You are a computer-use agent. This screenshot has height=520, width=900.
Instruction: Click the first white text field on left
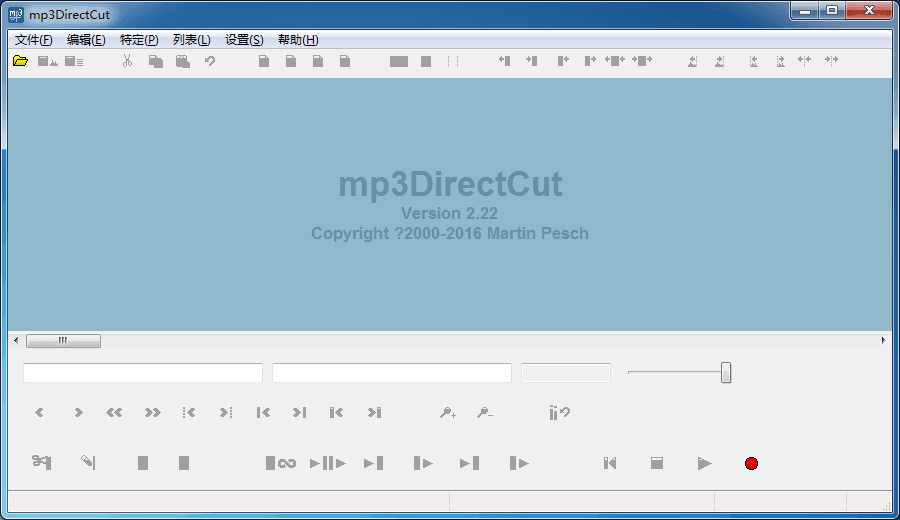(143, 372)
